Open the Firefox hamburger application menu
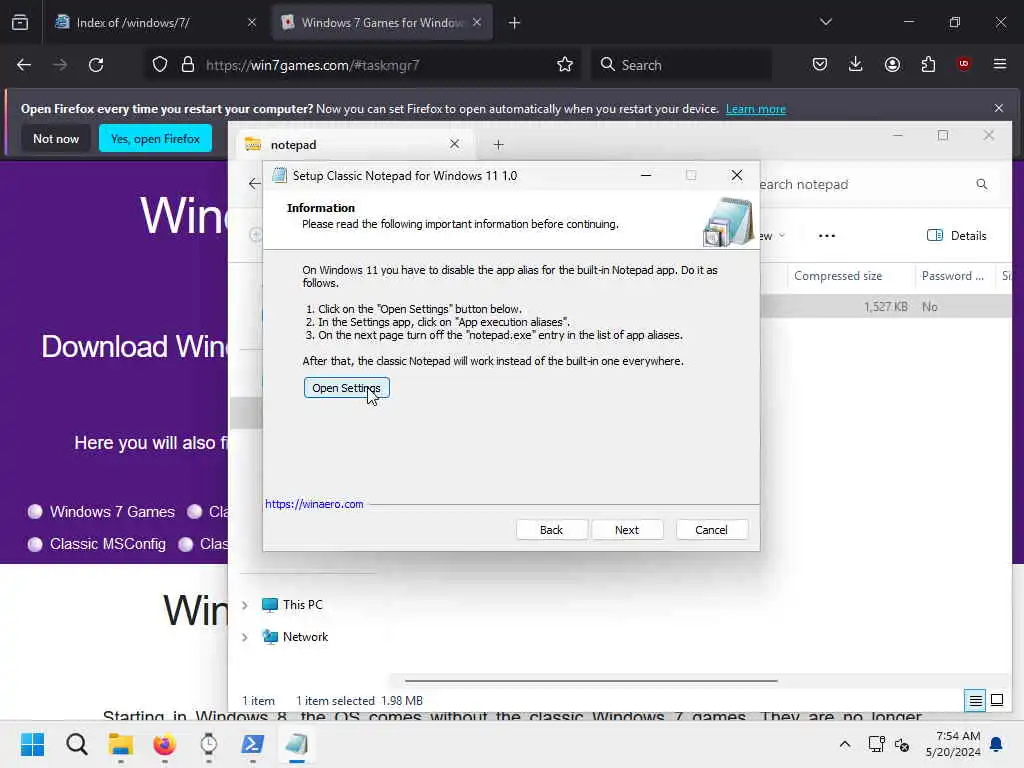Image resolution: width=1024 pixels, height=768 pixels. (1000, 64)
